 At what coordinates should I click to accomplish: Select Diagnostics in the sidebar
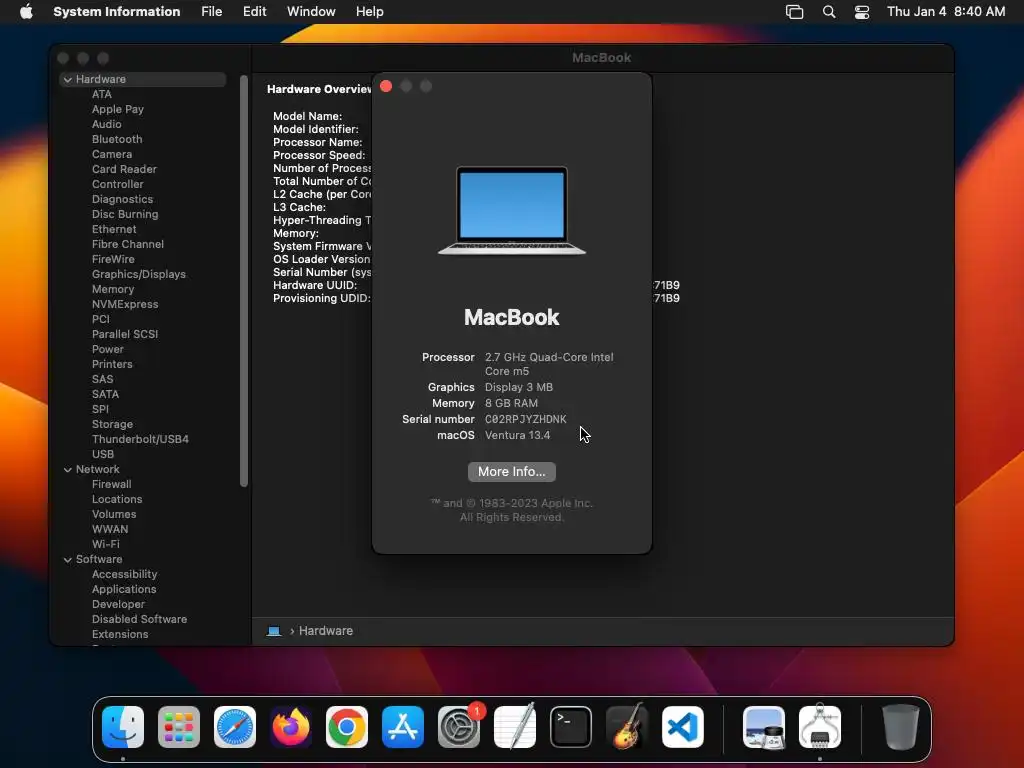[x=122, y=199]
